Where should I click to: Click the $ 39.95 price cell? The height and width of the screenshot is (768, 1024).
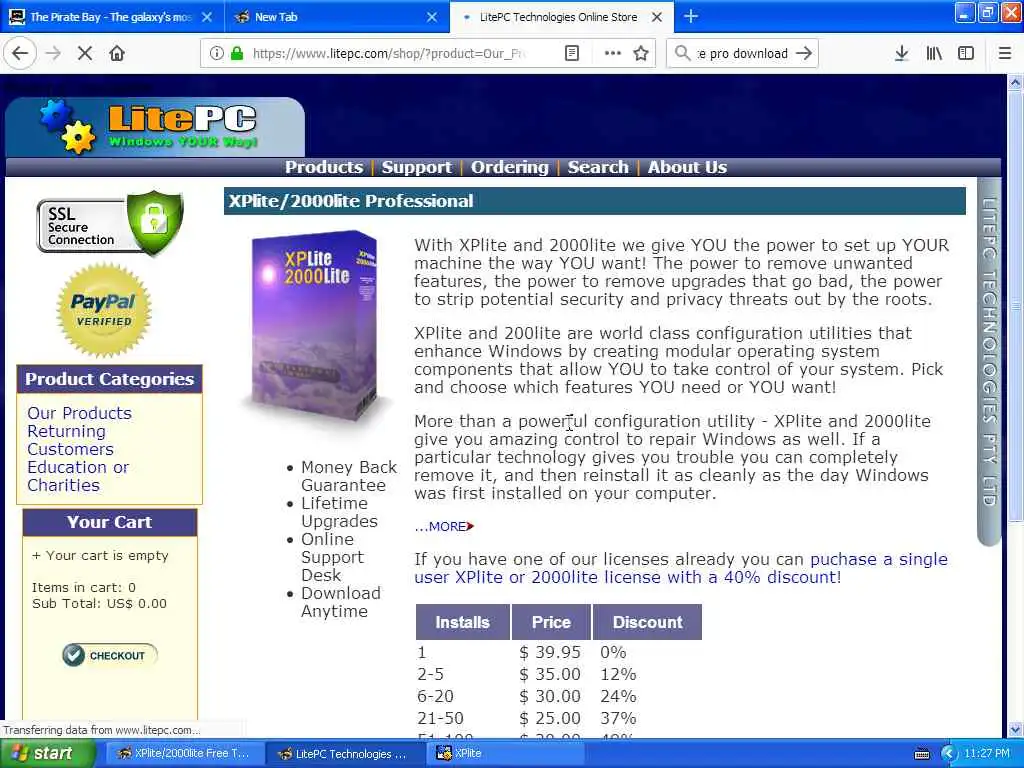(x=550, y=652)
